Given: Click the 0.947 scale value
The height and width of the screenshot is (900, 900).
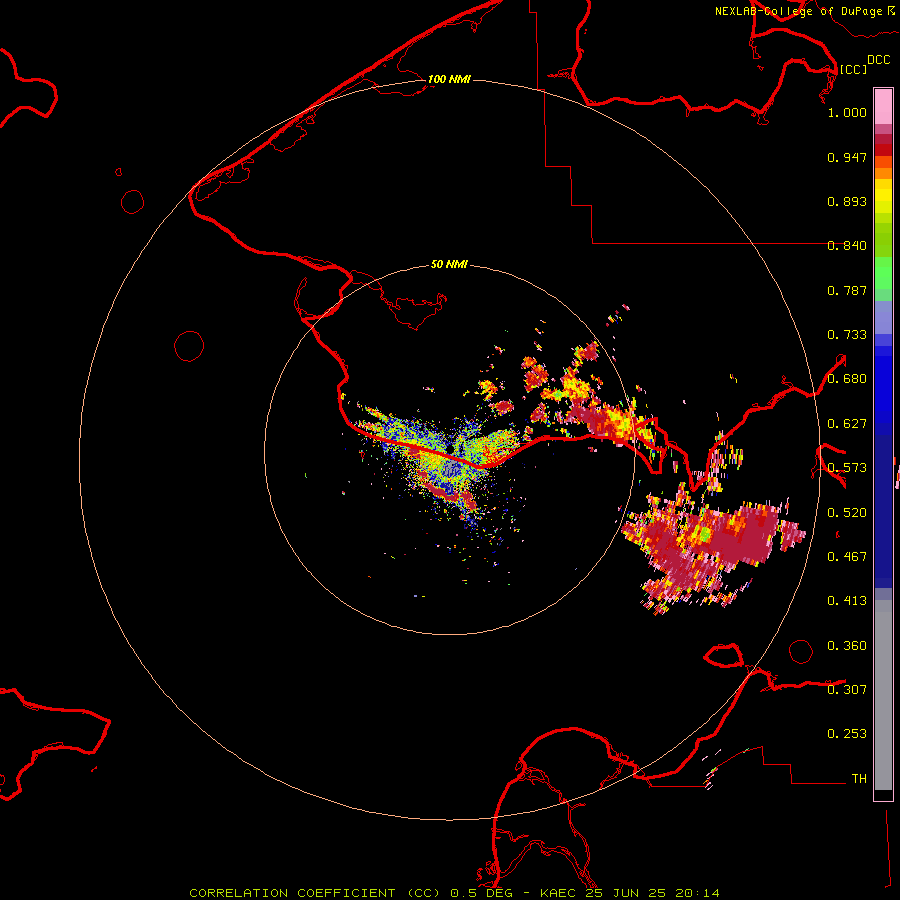Looking at the screenshot, I should (x=847, y=157).
